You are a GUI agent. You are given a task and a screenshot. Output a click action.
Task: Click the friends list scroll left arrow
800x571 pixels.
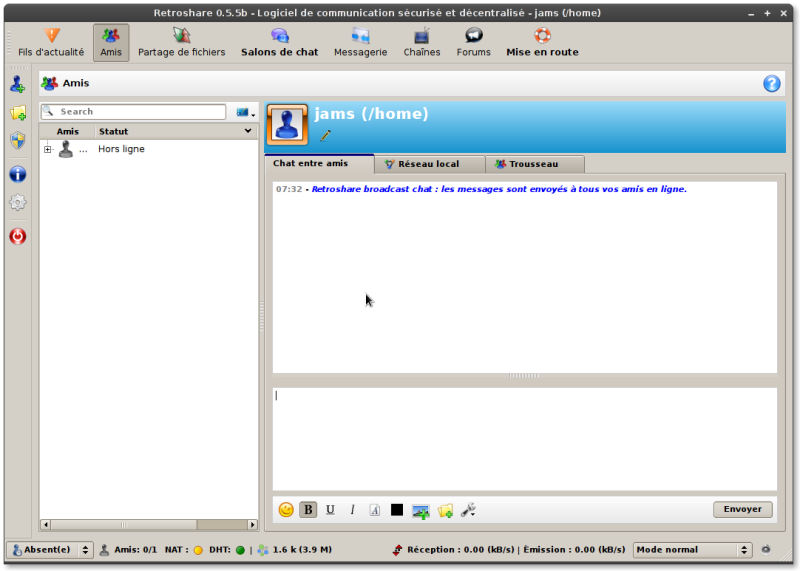point(46,525)
